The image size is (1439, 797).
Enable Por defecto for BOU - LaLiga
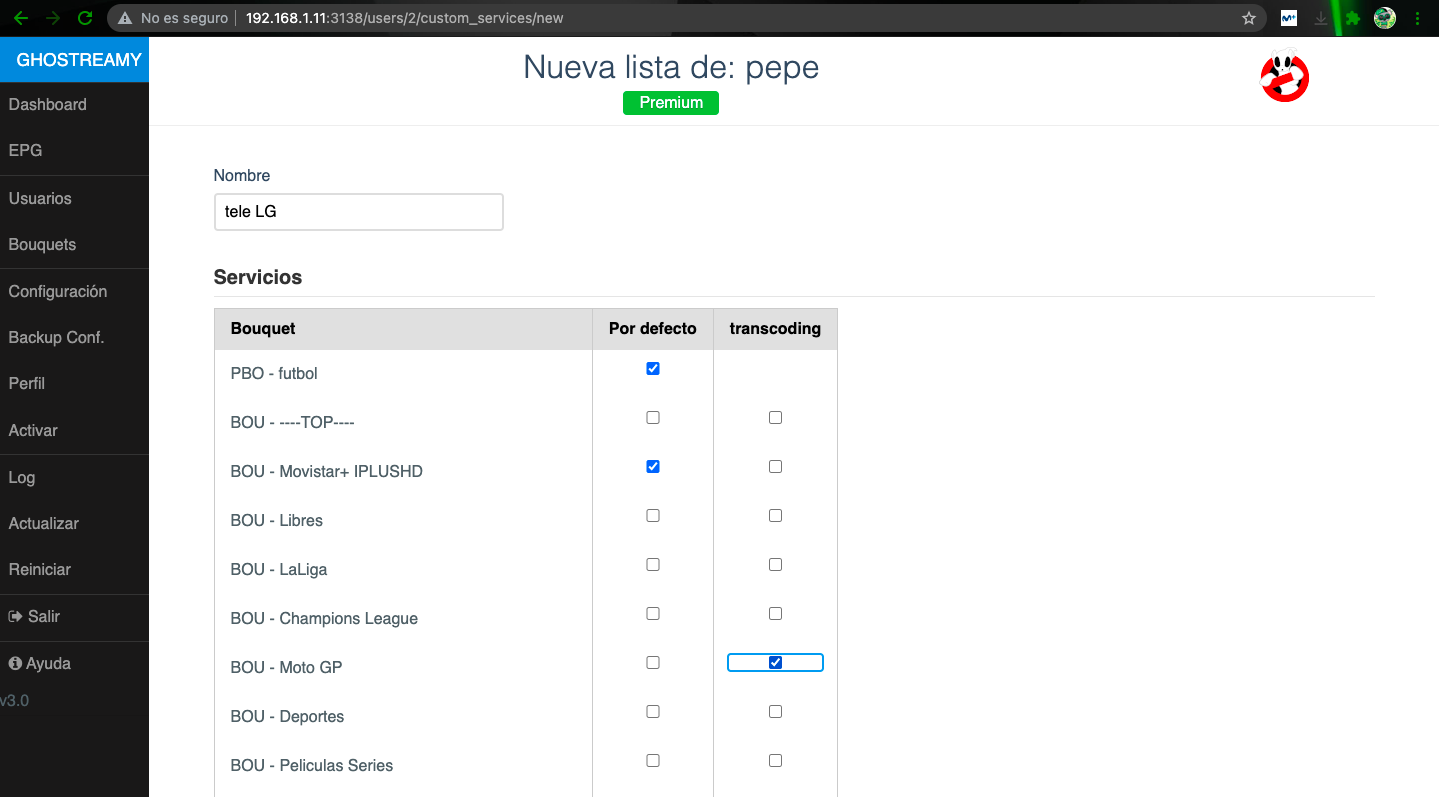(x=653, y=565)
